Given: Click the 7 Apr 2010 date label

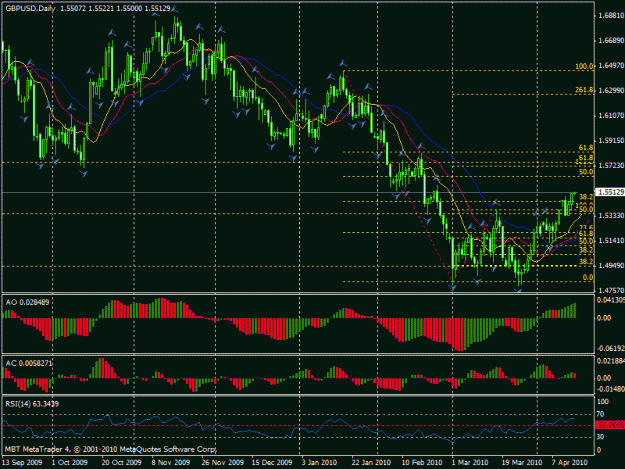Looking at the screenshot, I should tap(570, 462).
